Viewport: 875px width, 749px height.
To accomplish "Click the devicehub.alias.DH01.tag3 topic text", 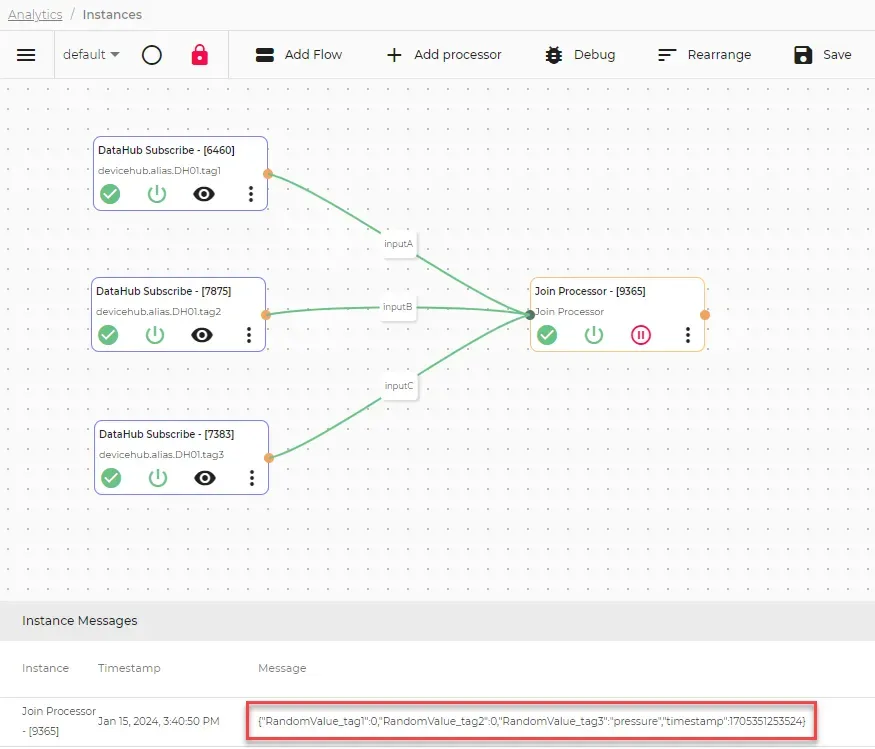I will pyautogui.click(x=161, y=454).
